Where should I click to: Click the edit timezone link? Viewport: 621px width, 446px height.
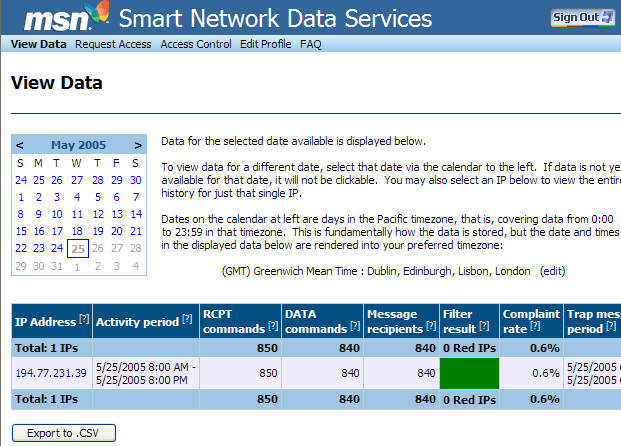[x=552, y=271]
